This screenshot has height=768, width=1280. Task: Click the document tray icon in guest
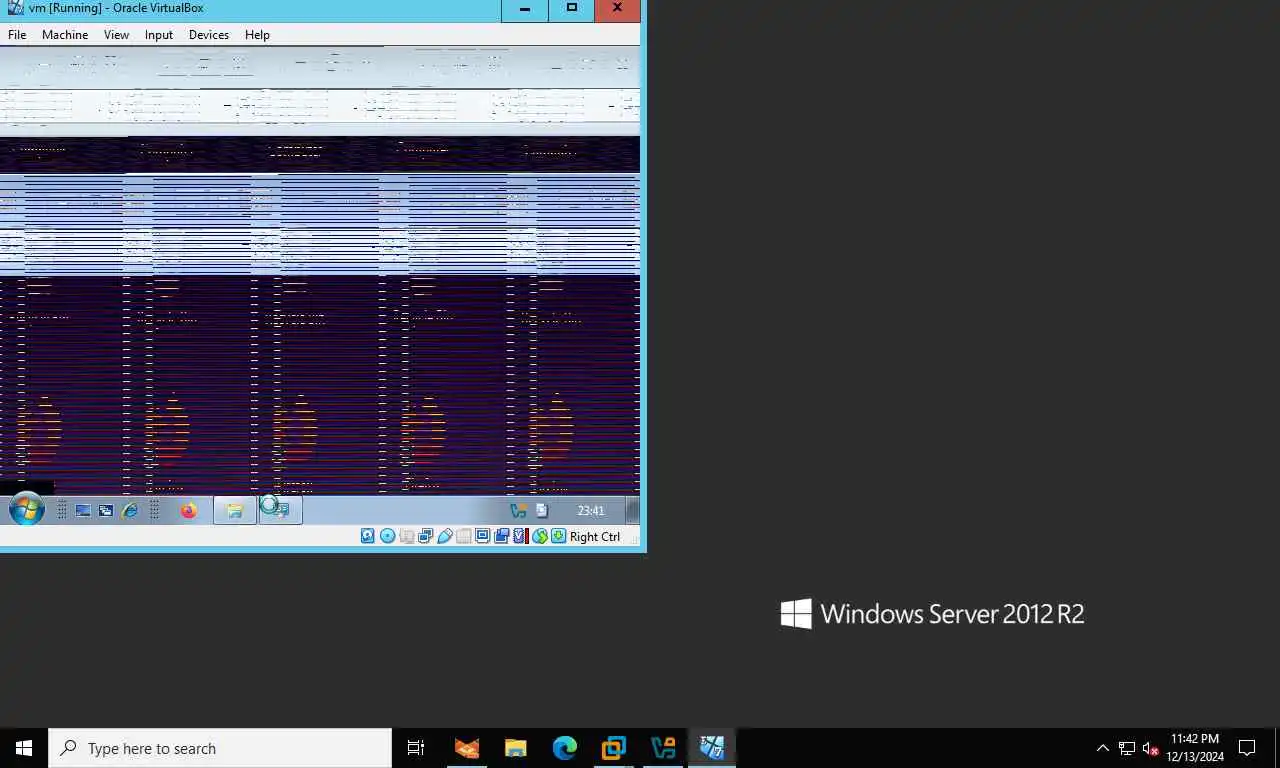542,510
